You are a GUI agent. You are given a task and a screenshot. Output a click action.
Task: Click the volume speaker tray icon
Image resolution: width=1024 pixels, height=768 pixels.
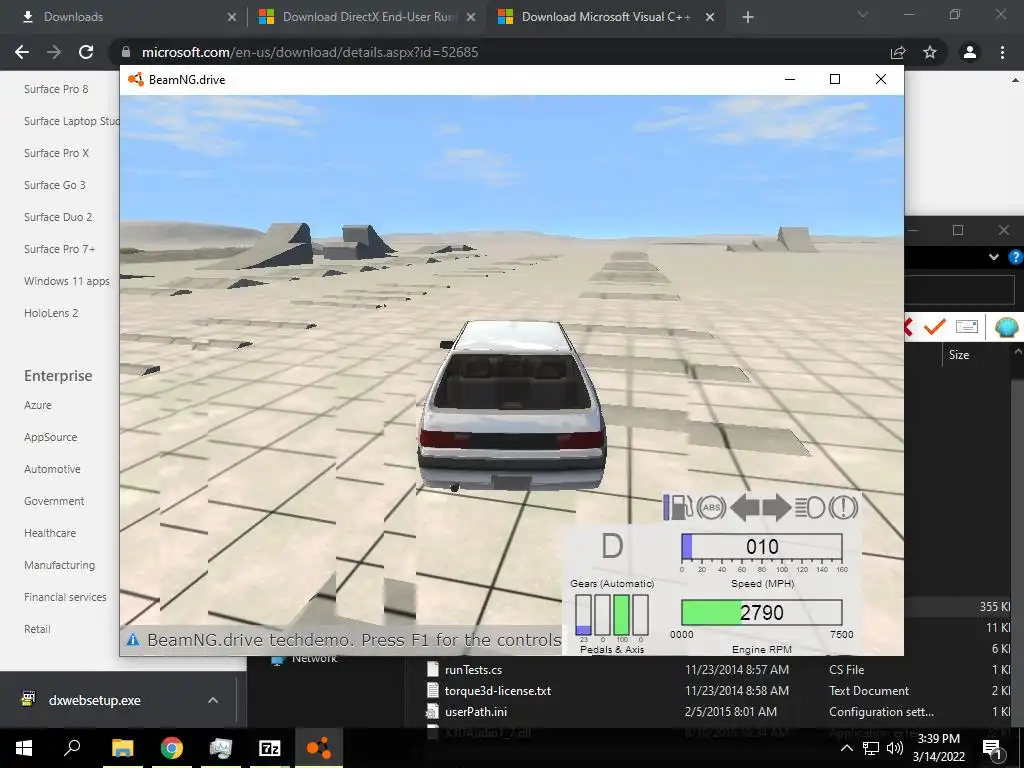pyautogui.click(x=895, y=748)
